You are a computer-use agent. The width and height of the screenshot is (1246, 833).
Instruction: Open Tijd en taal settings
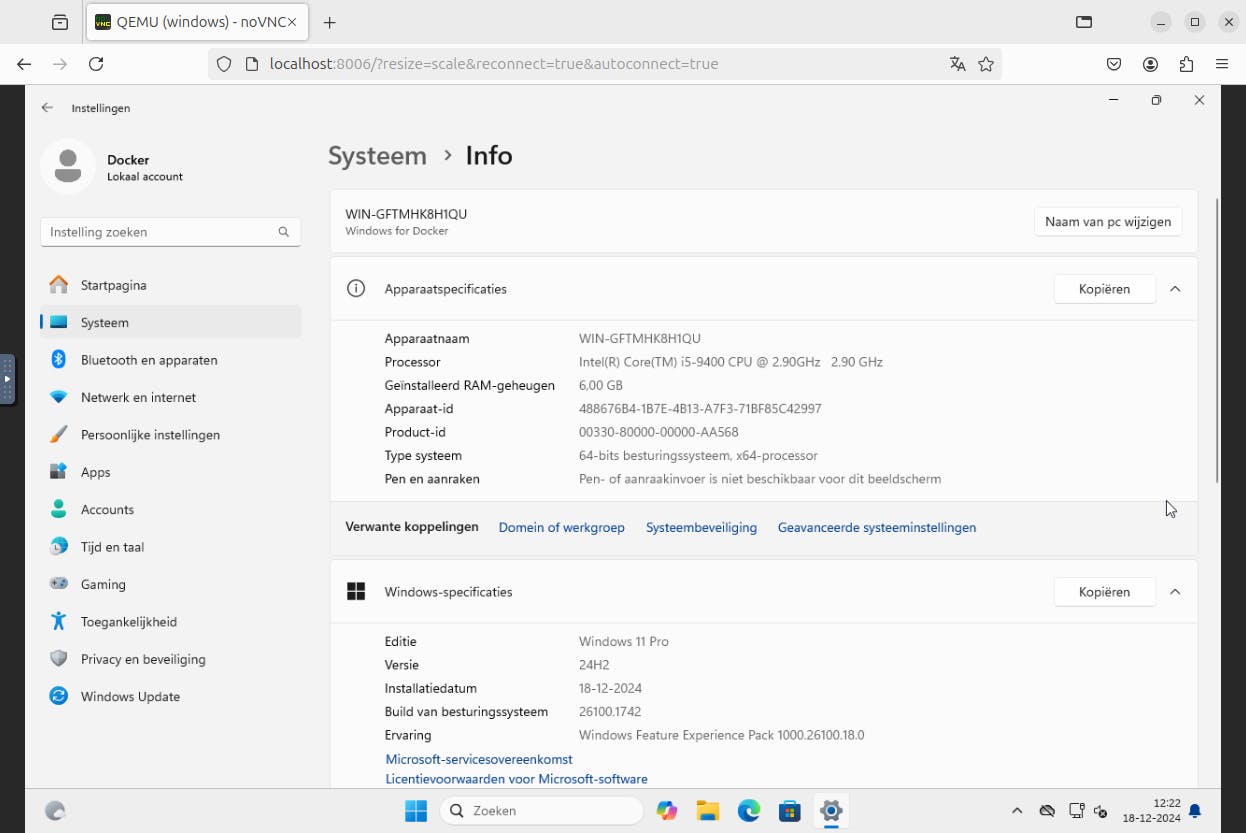point(170,547)
